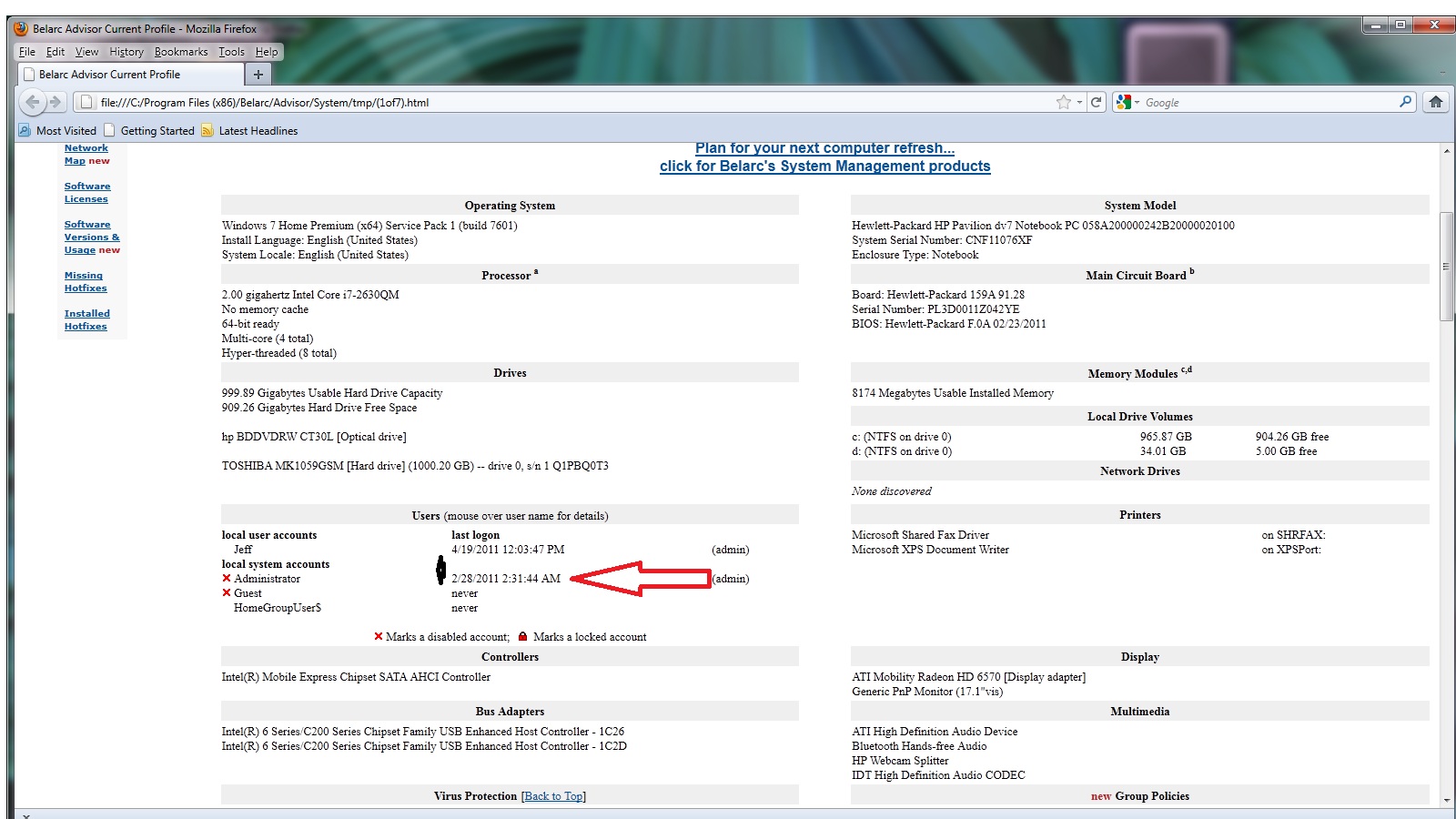Click the ATI Mobility Radeon HD 6570 entry
Viewport: 1456px width, 819px height.
[968, 676]
